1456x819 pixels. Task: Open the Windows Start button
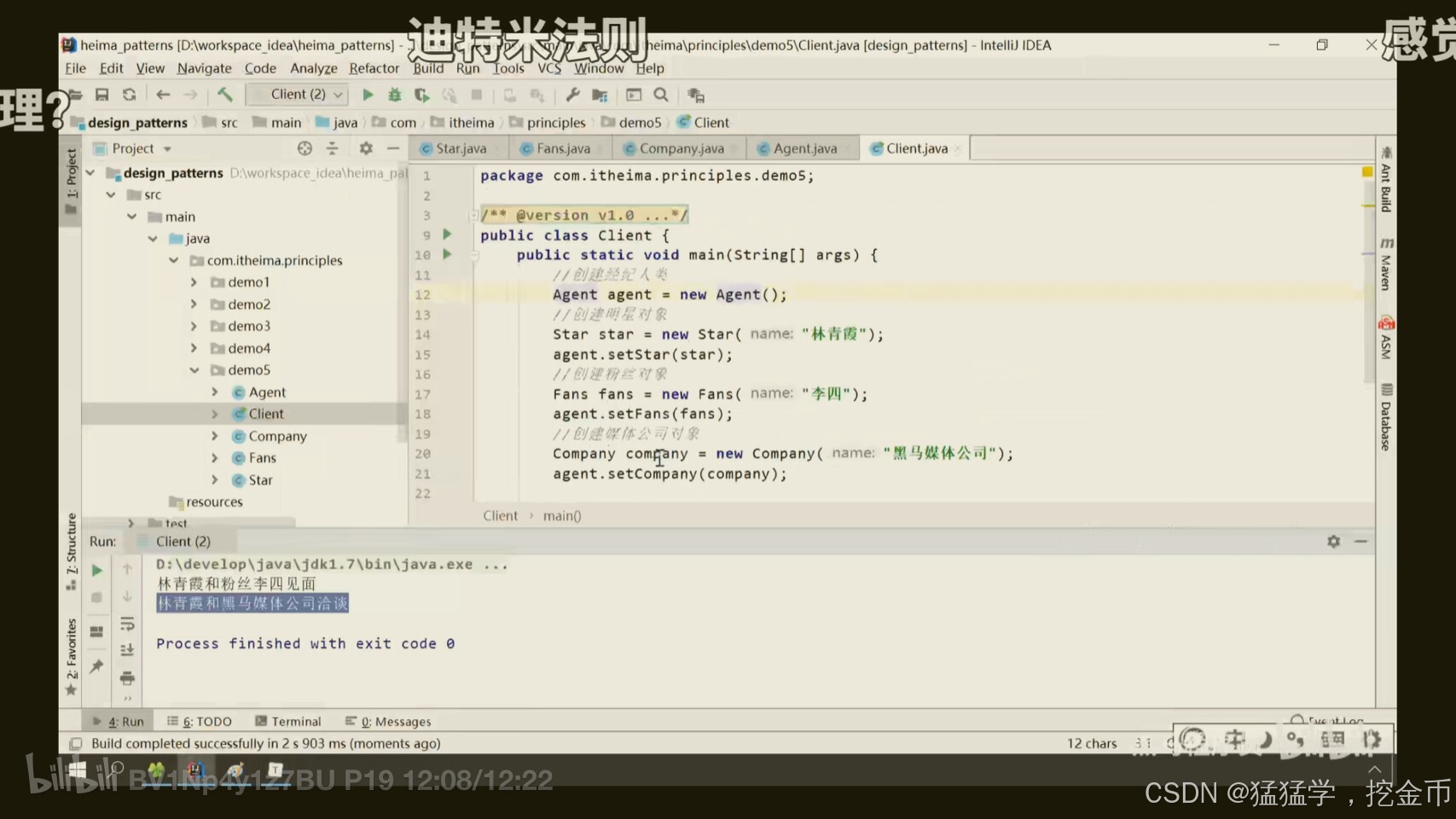tap(78, 770)
